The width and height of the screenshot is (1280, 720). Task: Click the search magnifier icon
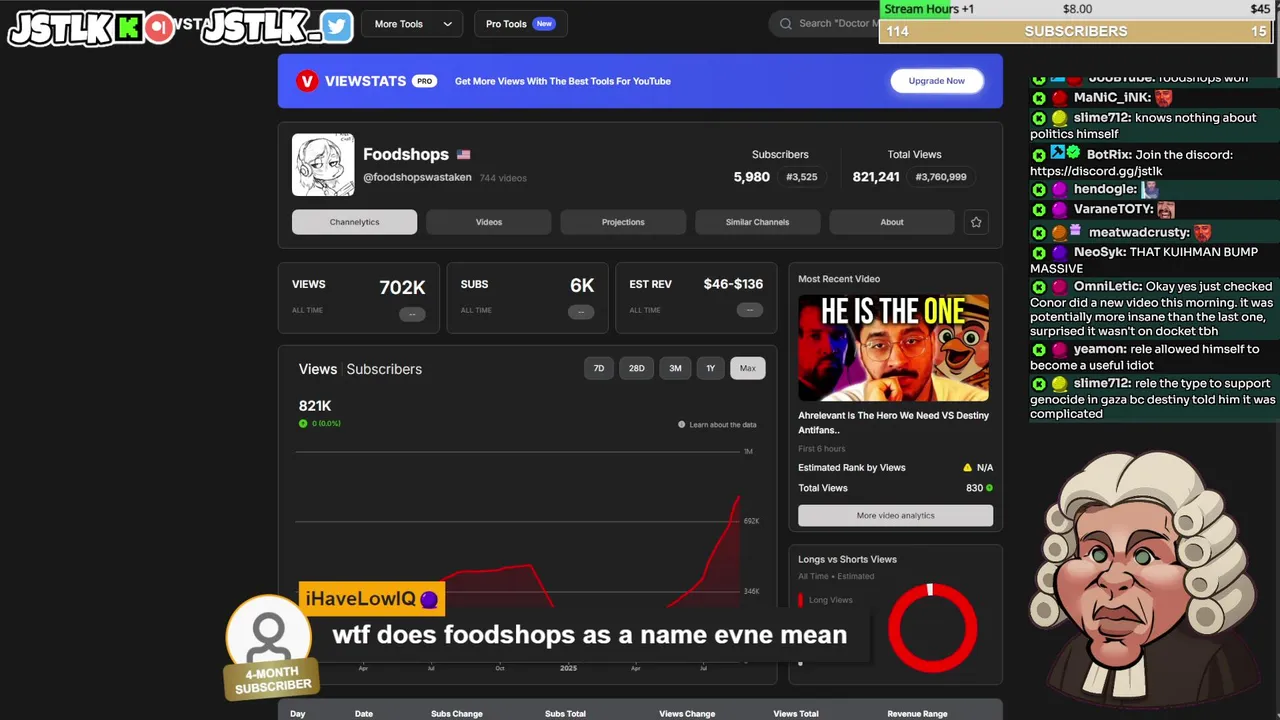786,24
